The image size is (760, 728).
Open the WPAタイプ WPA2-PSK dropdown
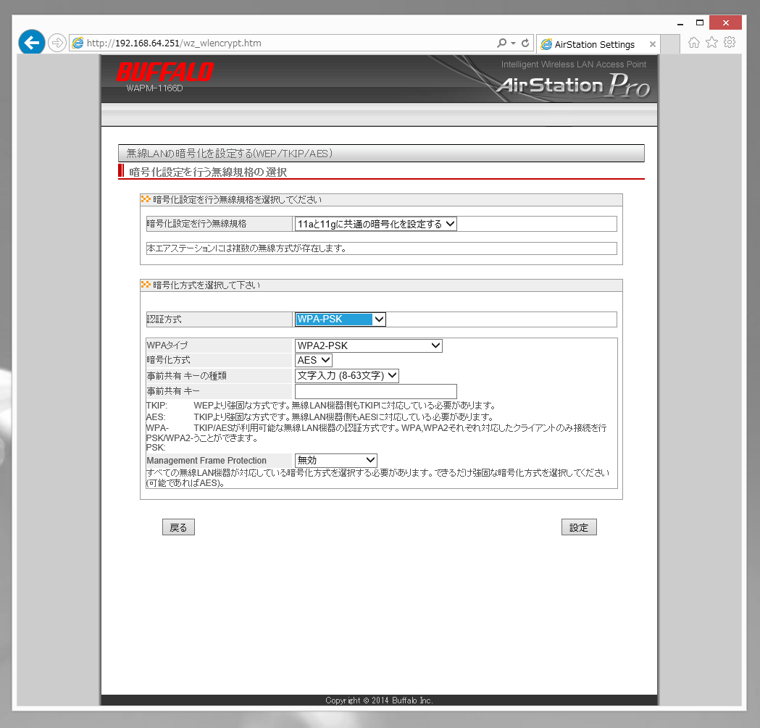(368, 346)
